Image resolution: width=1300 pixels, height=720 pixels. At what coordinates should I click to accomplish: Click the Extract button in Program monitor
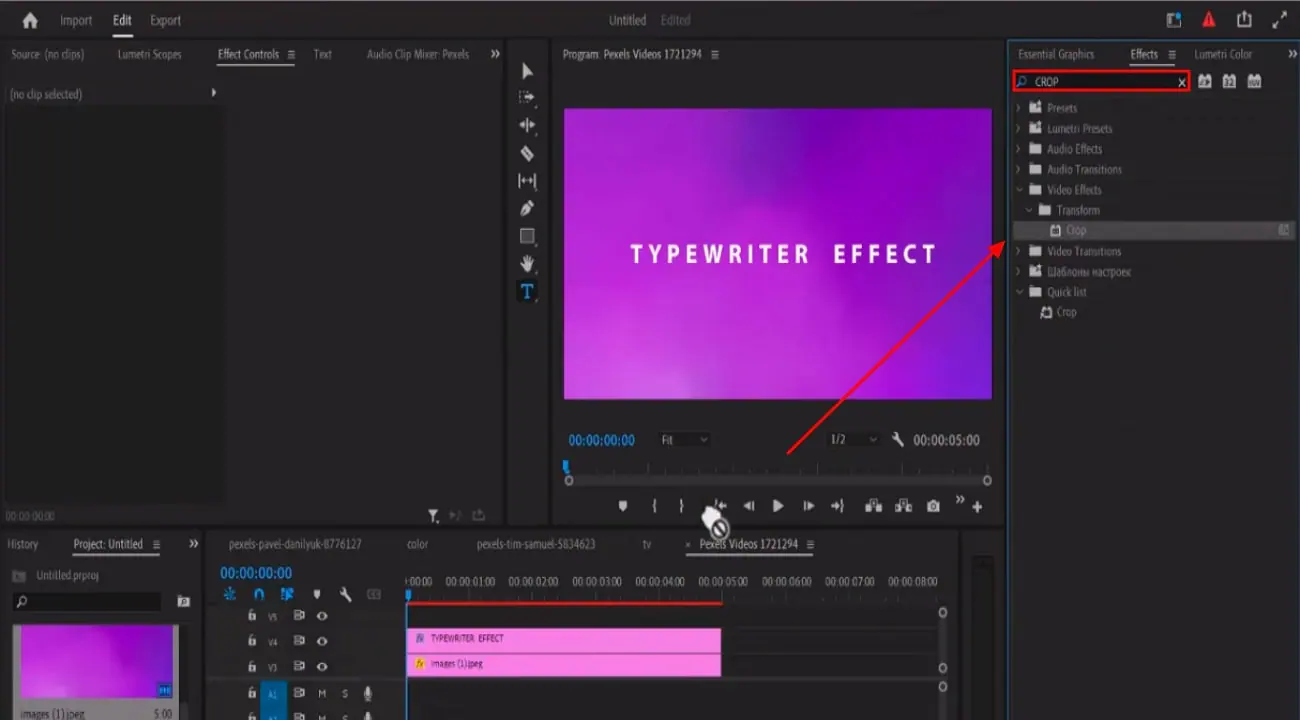tap(903, 506)
